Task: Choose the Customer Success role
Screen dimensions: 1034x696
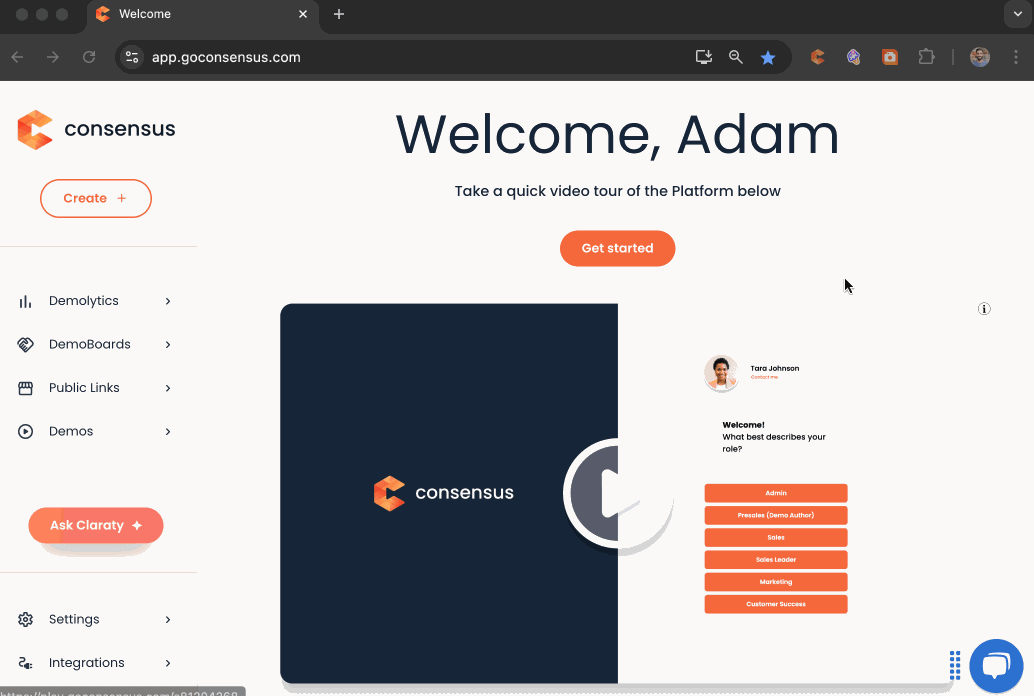Action: [776, 604]
